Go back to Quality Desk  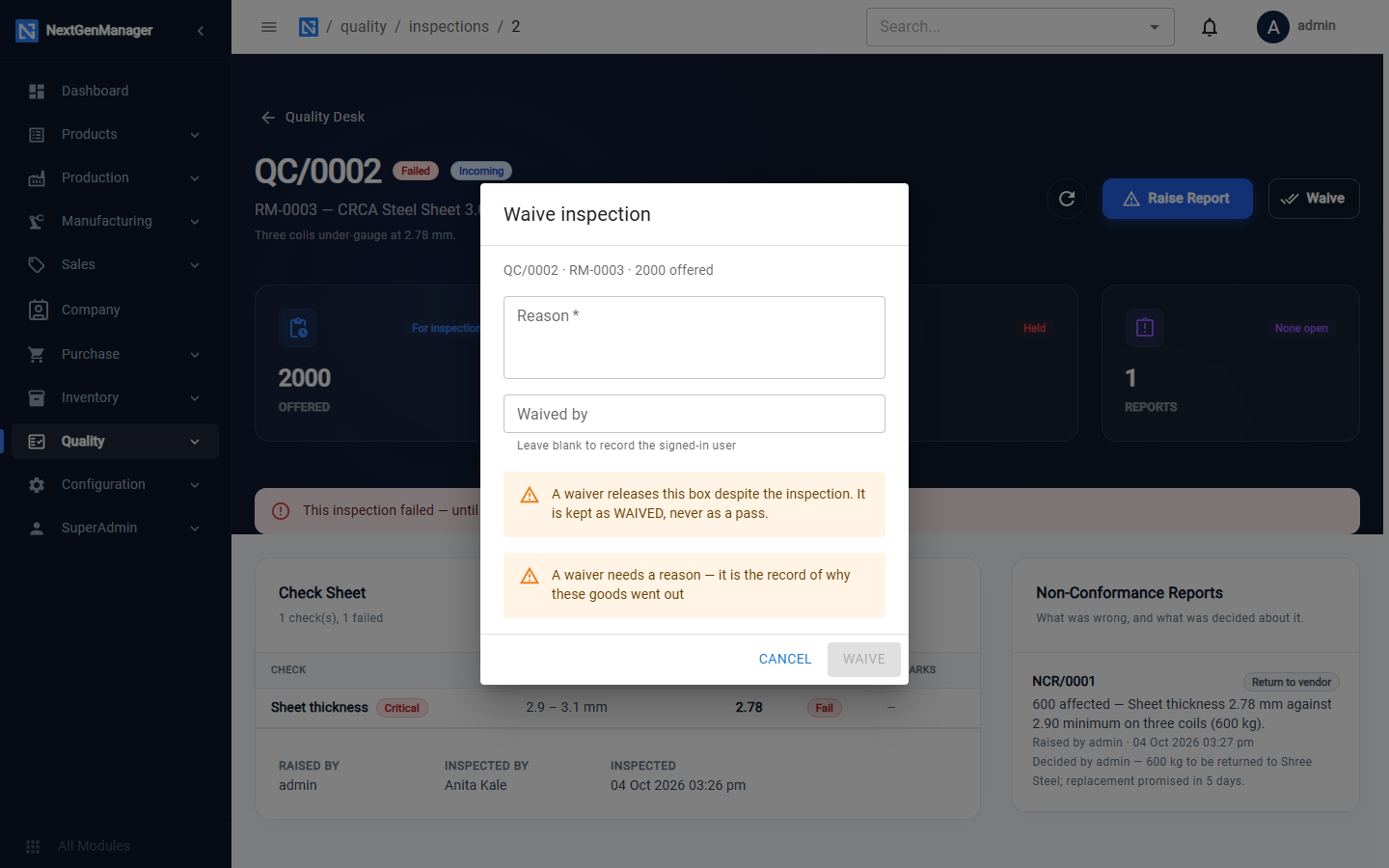point(313,117)
